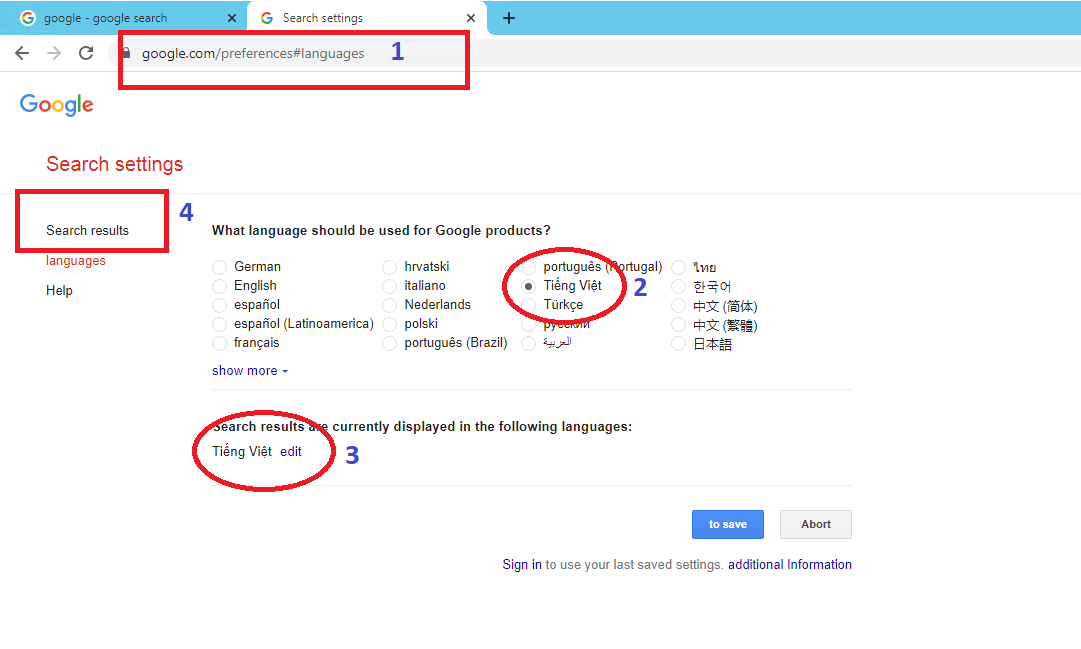Screen dimensions: 1081x649
Task: Choose the Tiếng Việt radio option
Action: 529,286
